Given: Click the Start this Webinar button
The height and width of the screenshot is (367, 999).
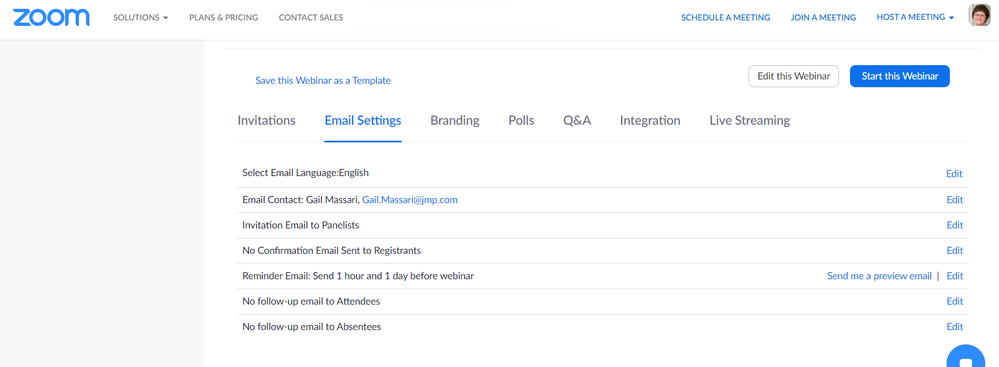Looking at the screenshot, I should click(x=900, y=76).
